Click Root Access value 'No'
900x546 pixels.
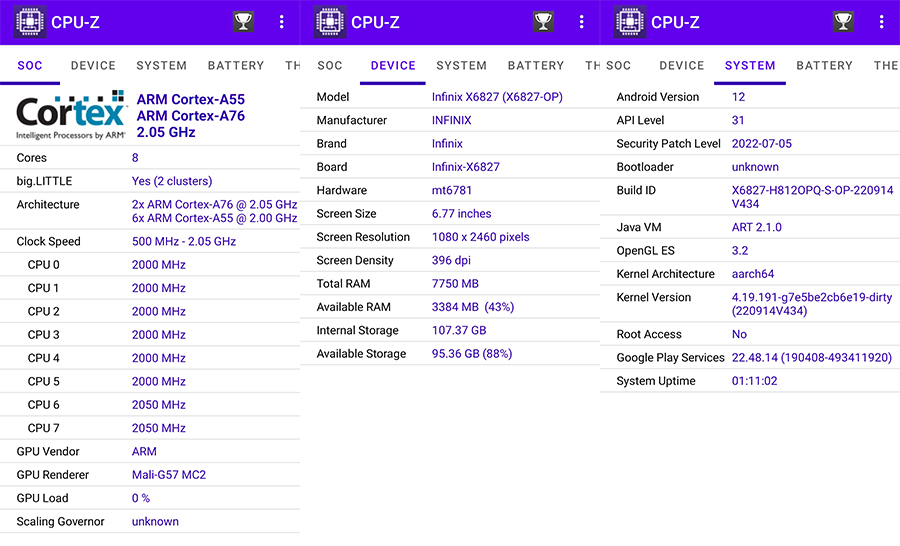[739, 335]
